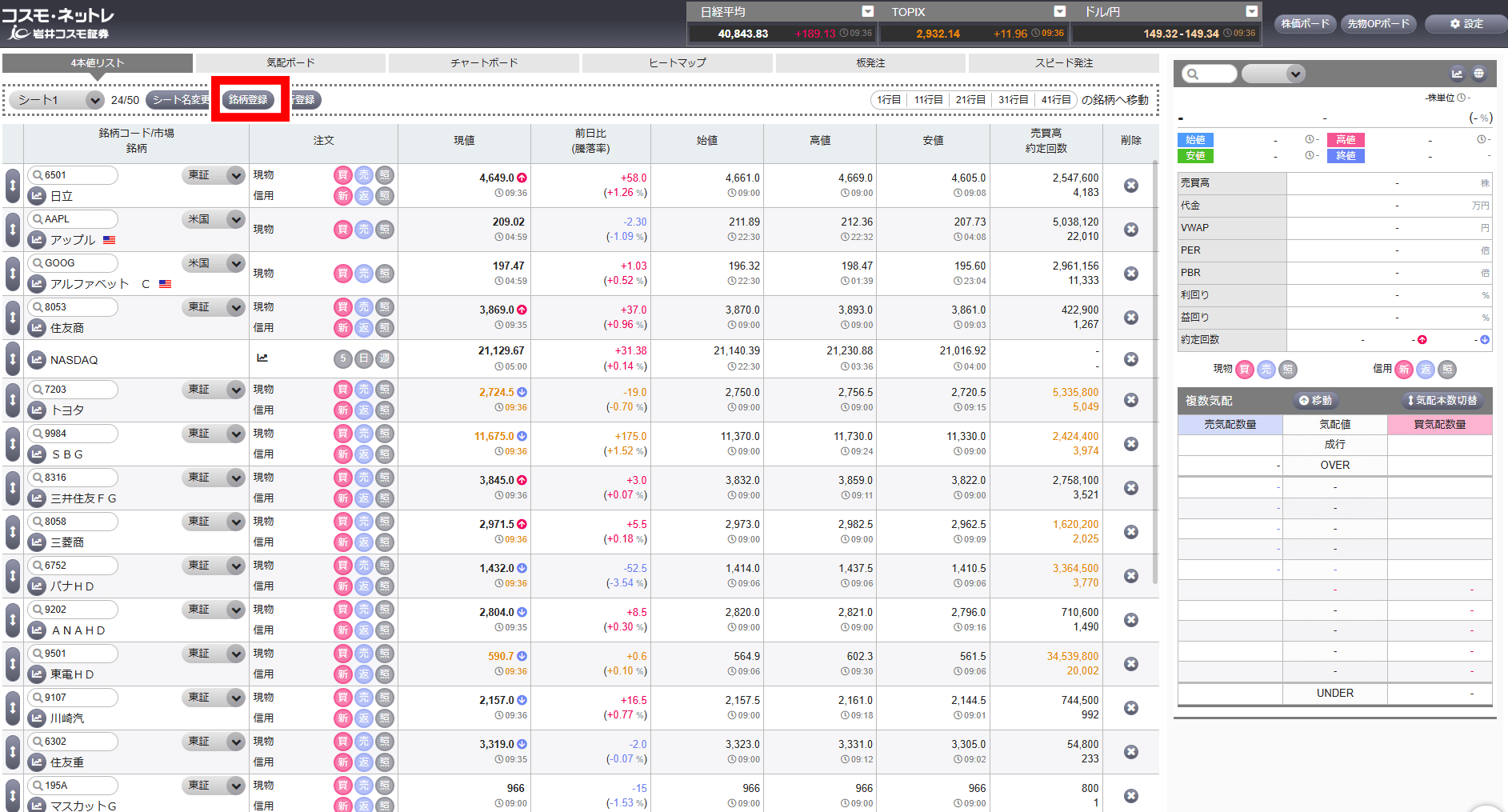
Task: Switch to the ヒートマップ tab
Action: pyautogui.click(x=677, y=63)
